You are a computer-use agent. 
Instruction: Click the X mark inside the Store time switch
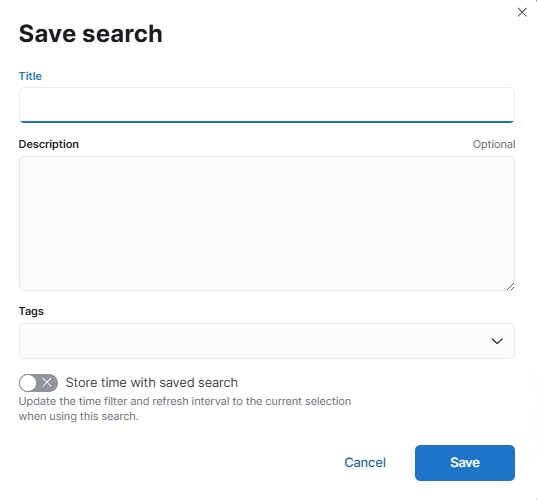(47, 383)
